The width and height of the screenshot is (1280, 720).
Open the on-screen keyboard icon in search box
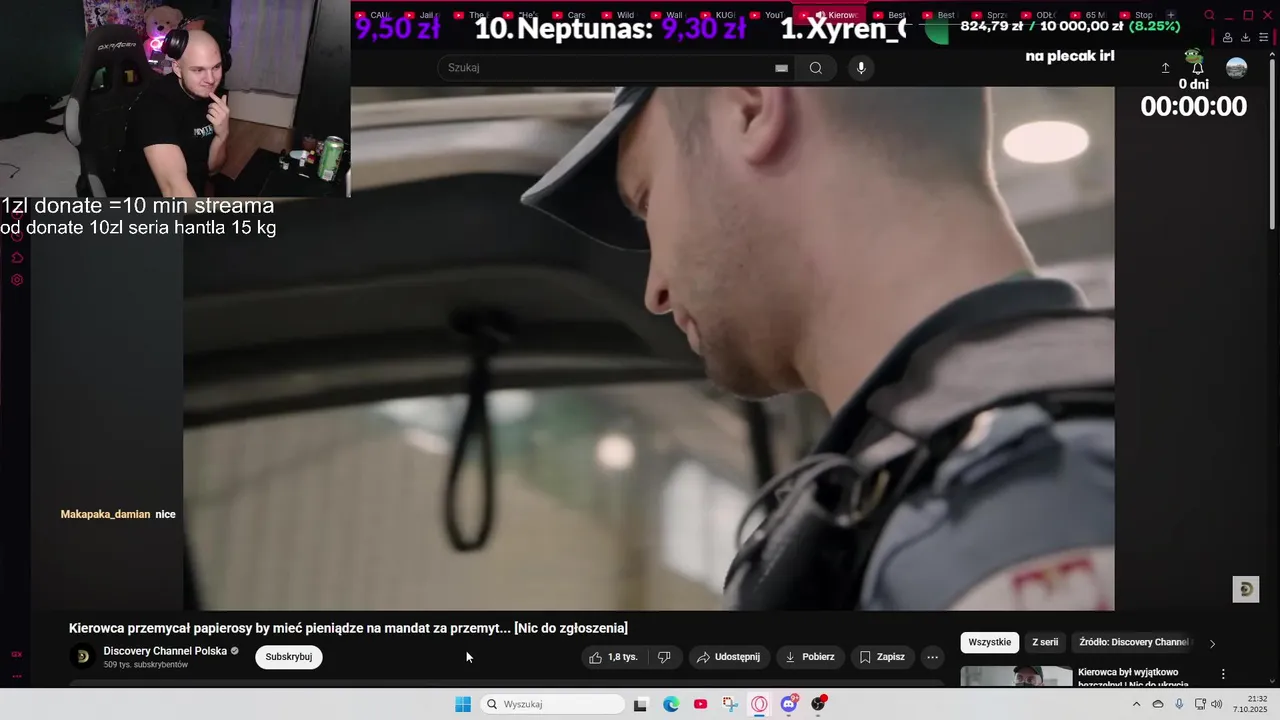[x=781, y=68]
